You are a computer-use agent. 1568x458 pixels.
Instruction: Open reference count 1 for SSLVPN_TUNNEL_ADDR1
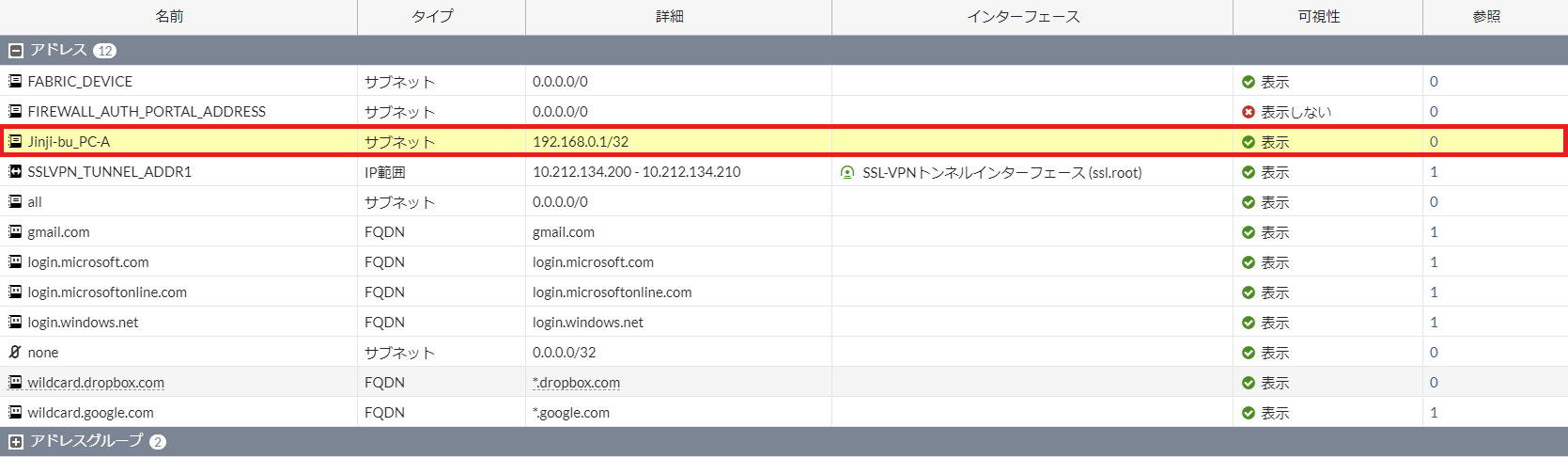pos(1434,172)
